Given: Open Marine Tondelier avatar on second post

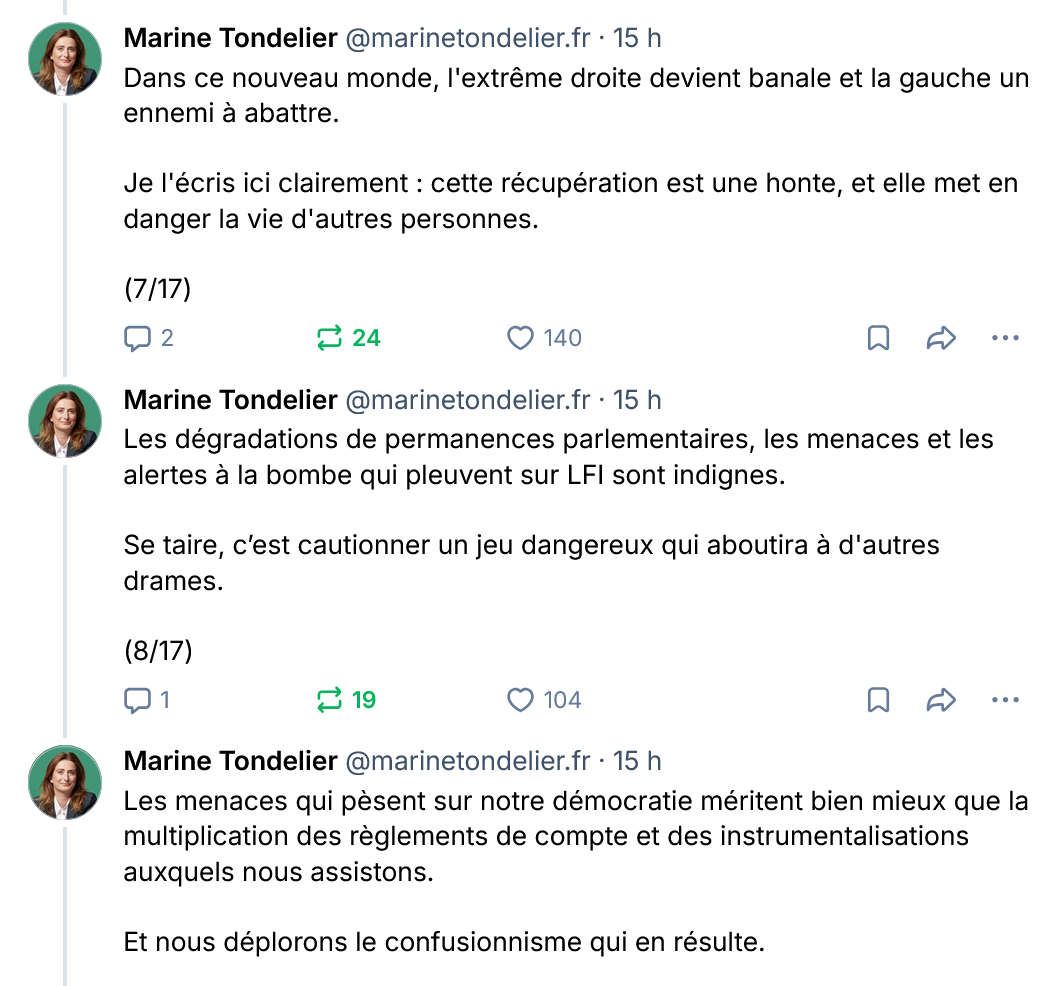Looking at the screenshot, I should point(65,422).
